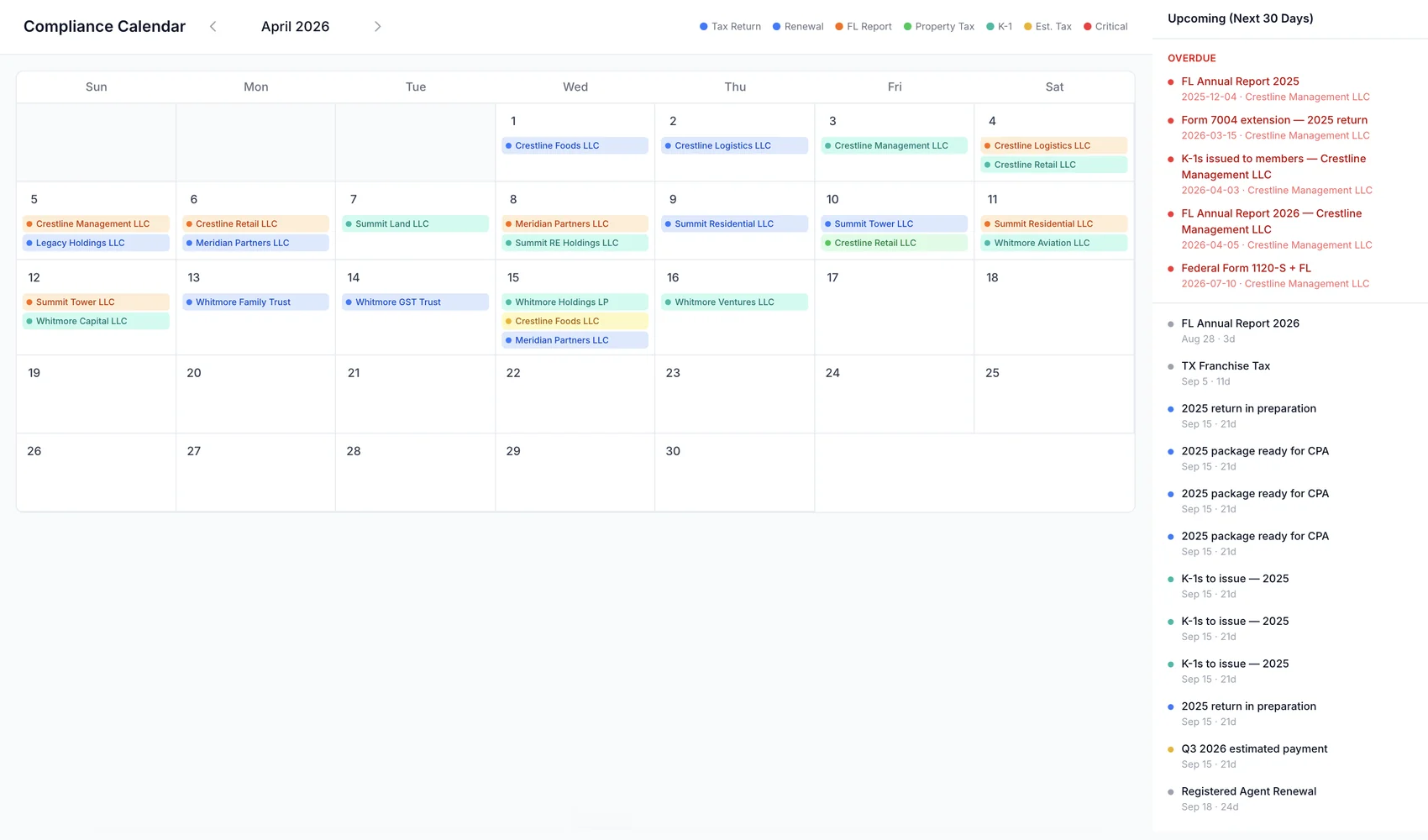Image resolution: width=1428 pixels, height=840 pixels.
Task: Open Summit RE Holdings LLC event
Action: click(575, 243)
